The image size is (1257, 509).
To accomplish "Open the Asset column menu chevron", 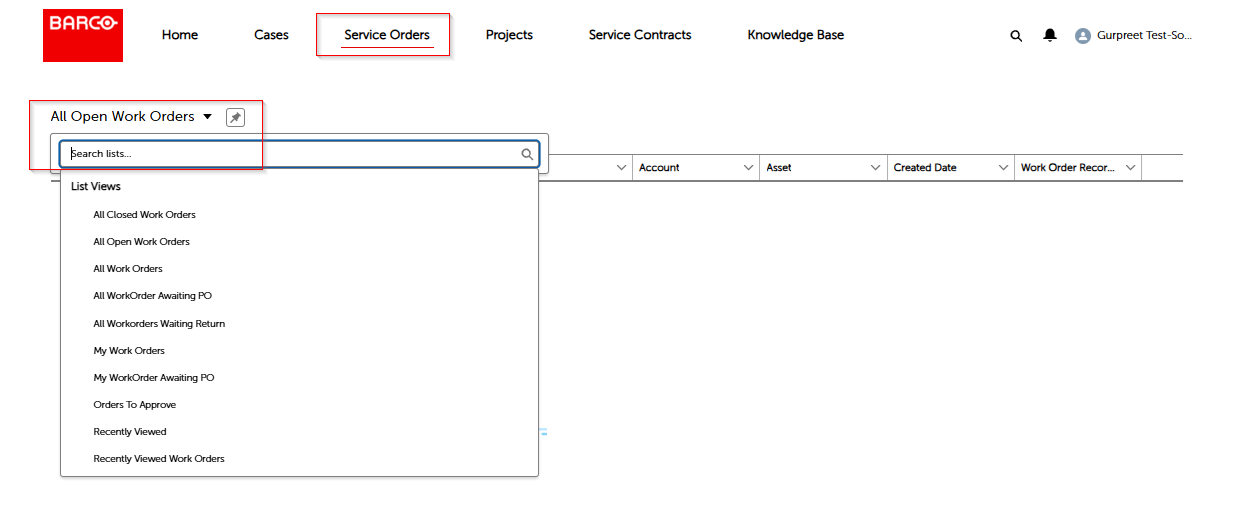I will (x=875, y=168).
